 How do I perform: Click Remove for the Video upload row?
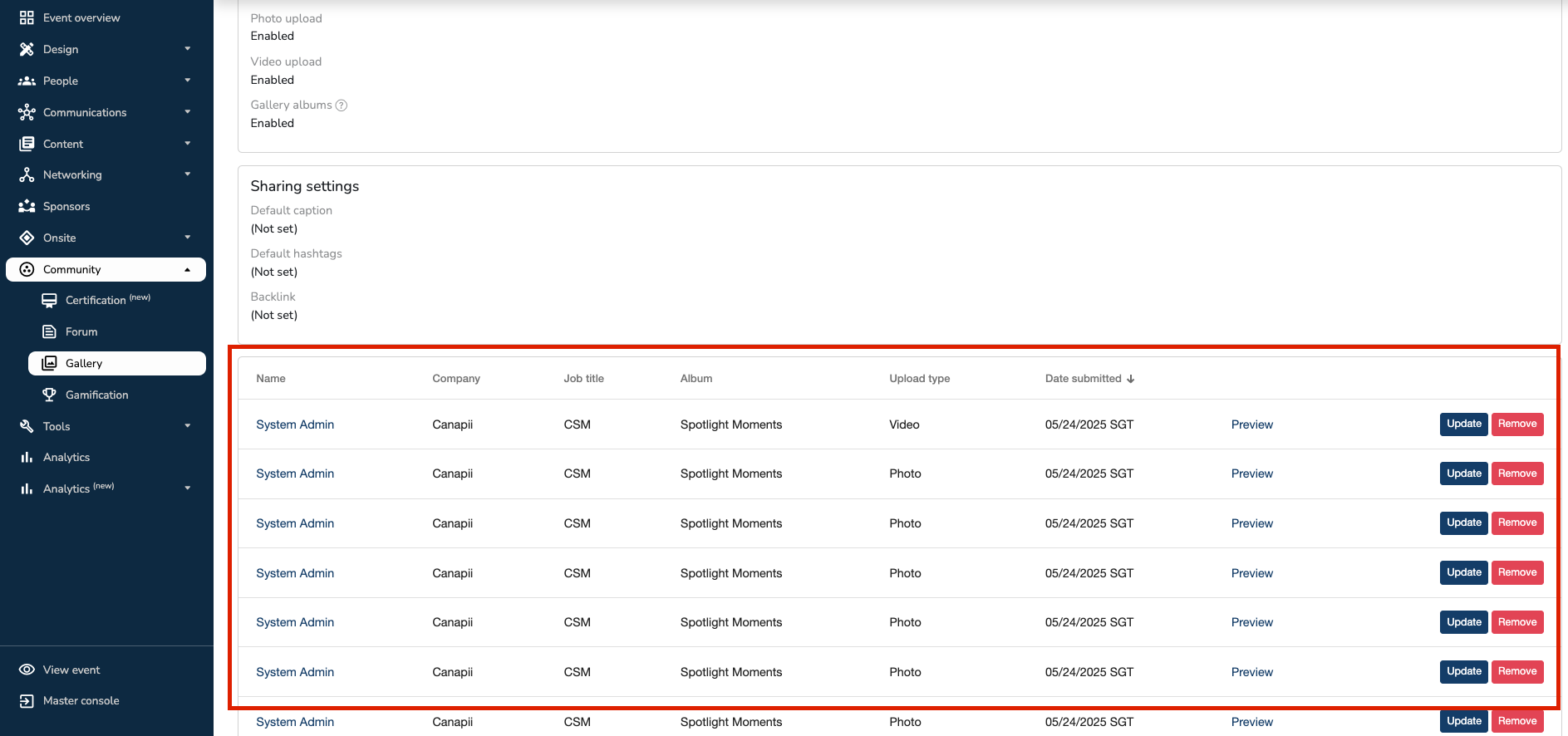click(x=1517, y=424)
